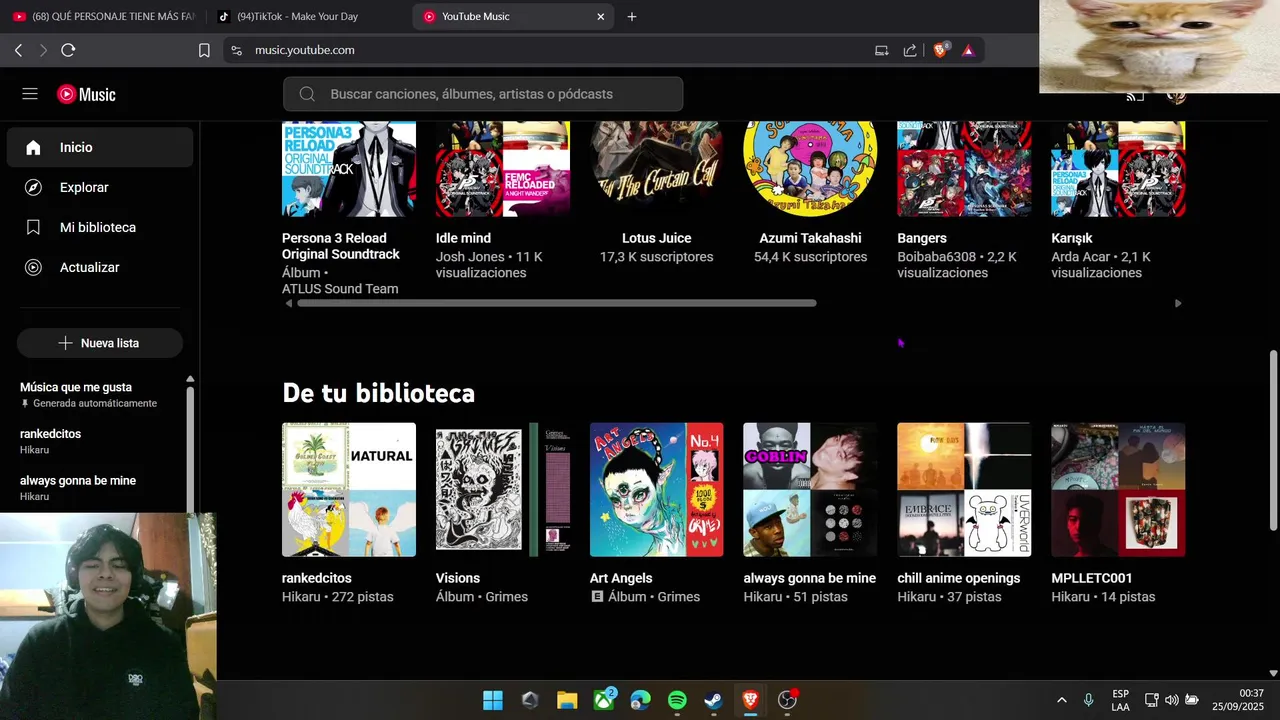Reload the page
The width and height of the screenshot is (1280, 720).
coord(68,50)
